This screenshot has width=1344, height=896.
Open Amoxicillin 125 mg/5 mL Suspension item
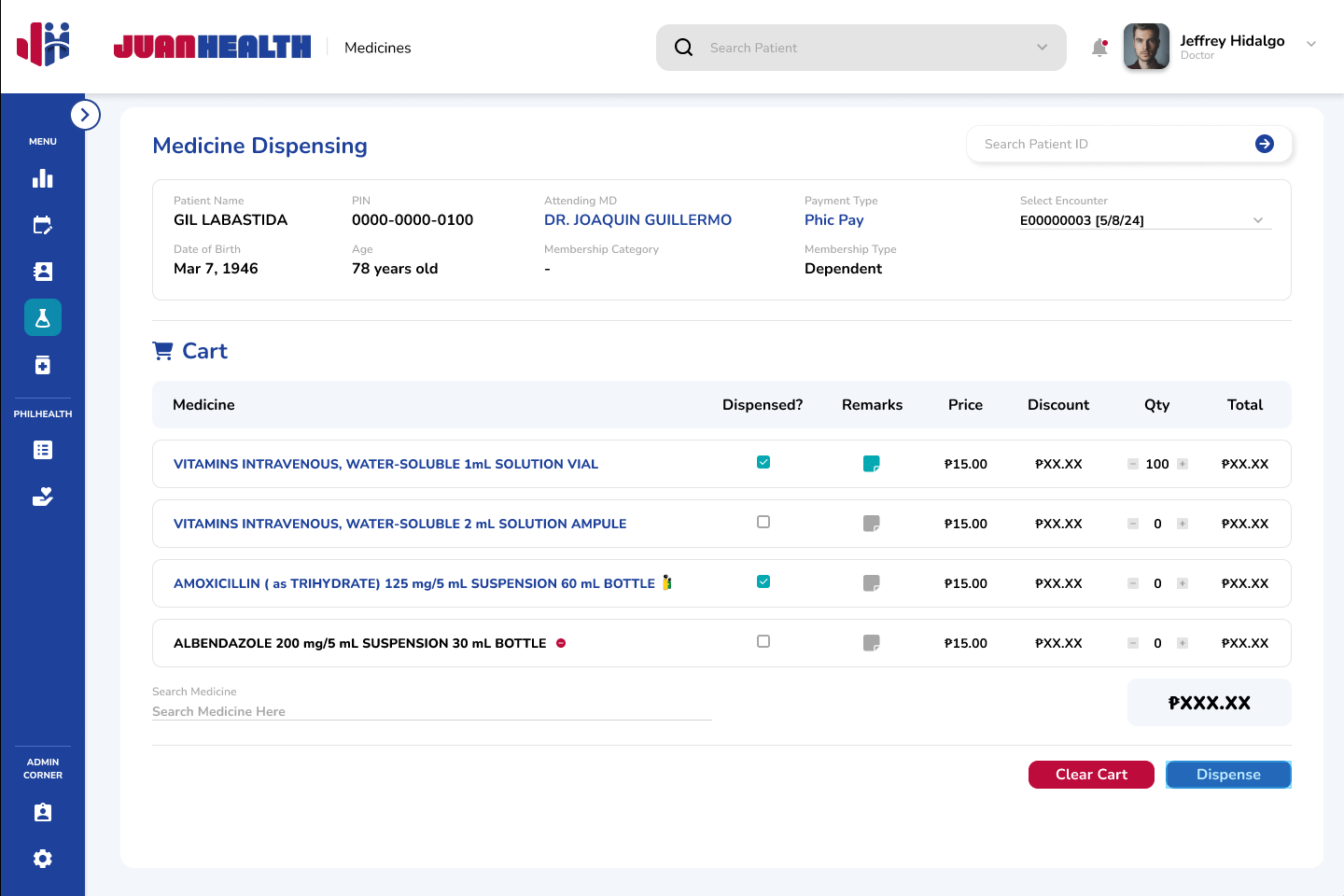(x=414, y=583)
